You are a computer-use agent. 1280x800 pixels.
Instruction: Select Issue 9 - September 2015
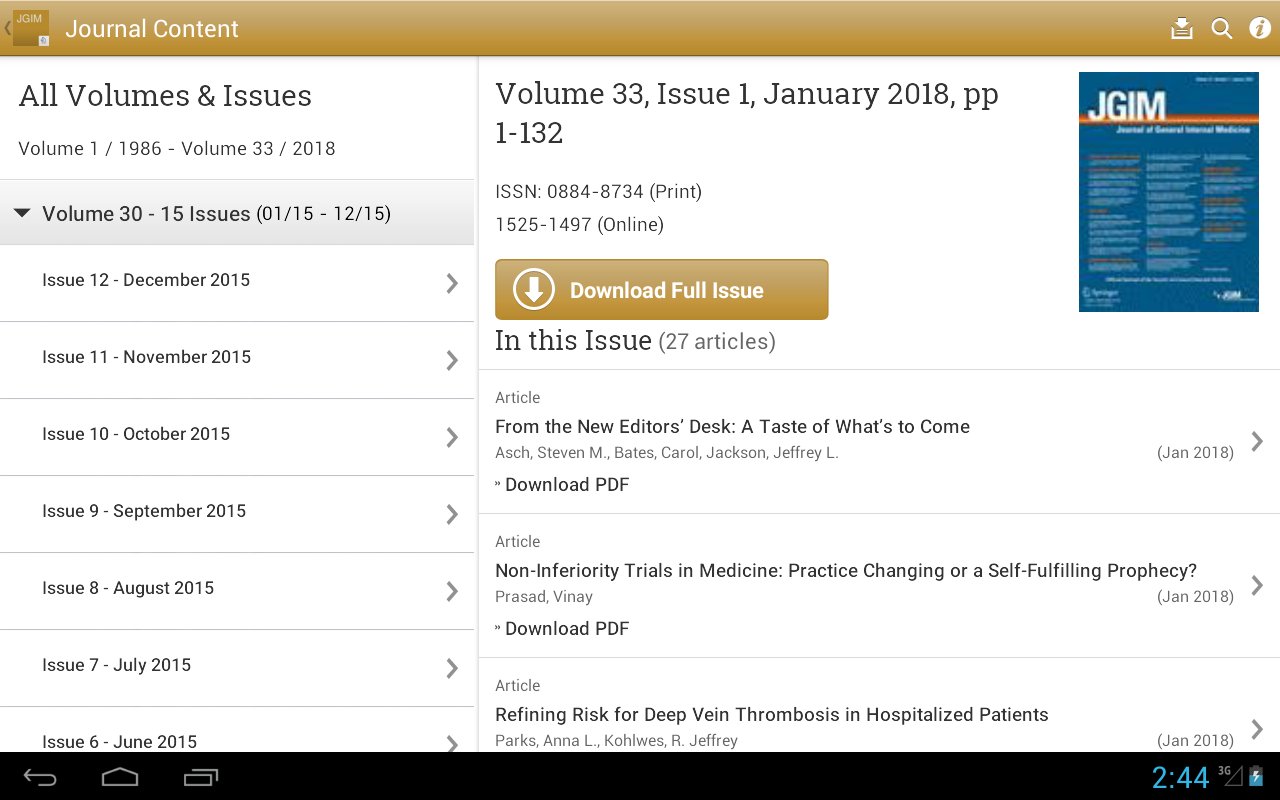(x=144, y=511)
